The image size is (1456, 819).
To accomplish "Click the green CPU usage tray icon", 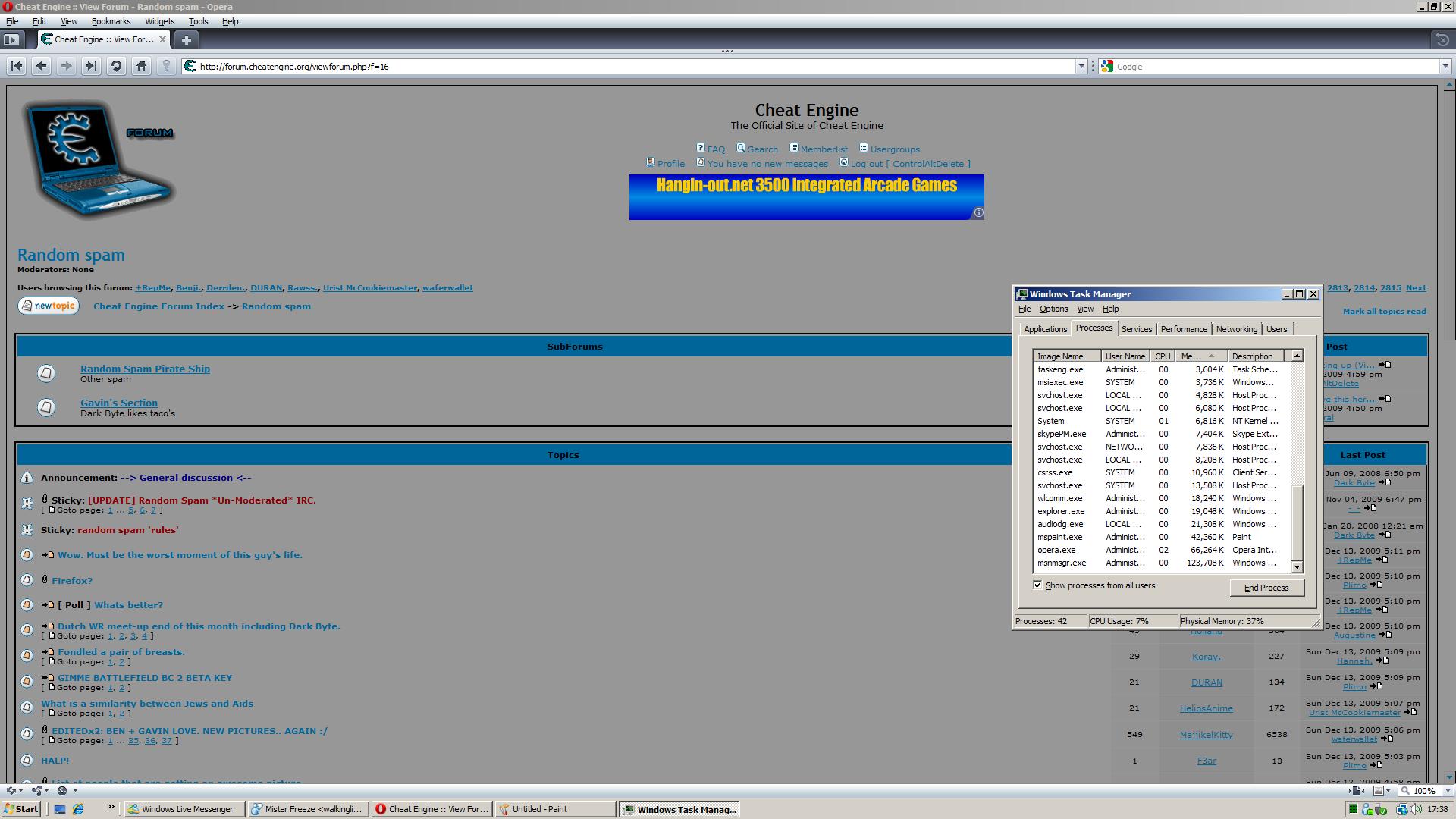I will [x=1352, y=810].
